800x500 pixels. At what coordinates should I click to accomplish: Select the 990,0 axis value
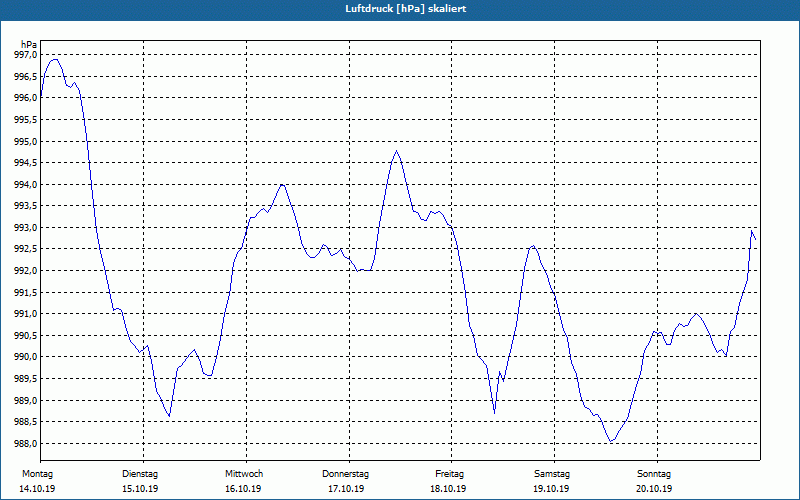[27, 357]
